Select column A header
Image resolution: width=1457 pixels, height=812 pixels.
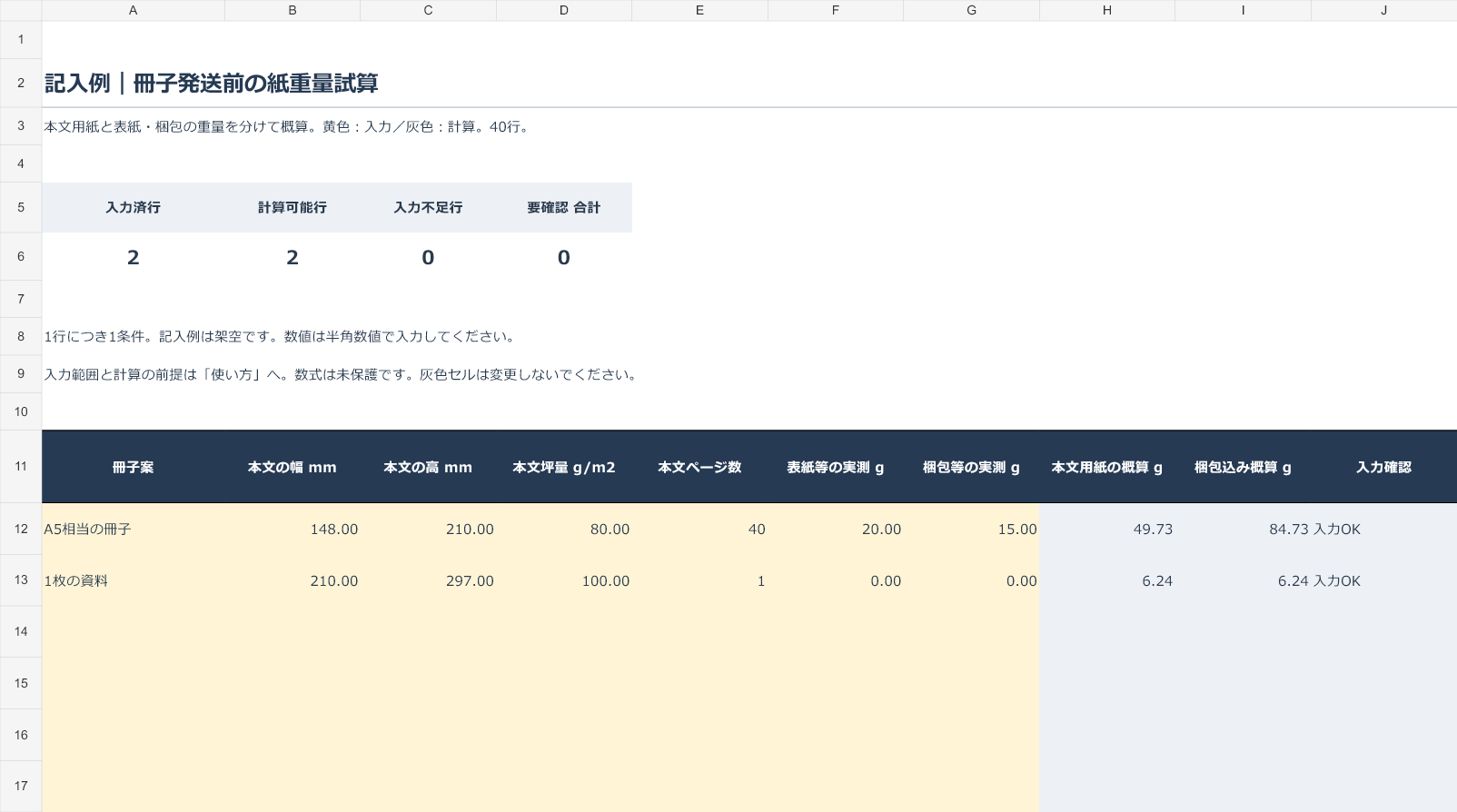point(134,10)
